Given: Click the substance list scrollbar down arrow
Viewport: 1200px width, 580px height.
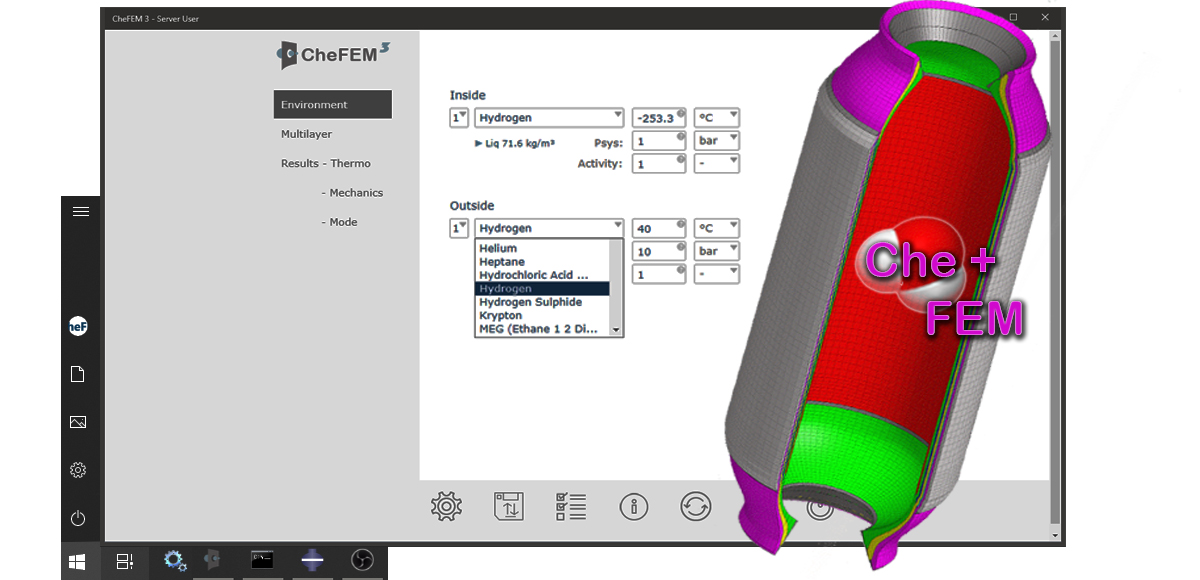Looking at the screenshot, I should (x=617, y=330).
